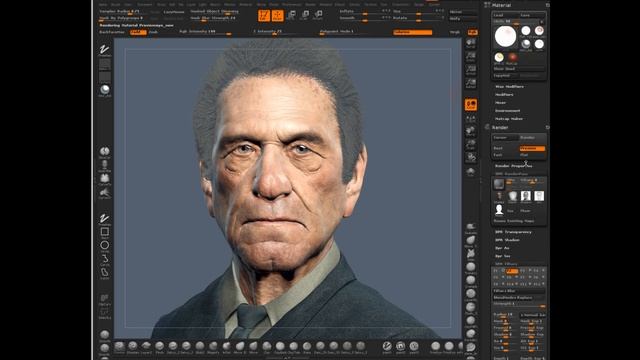The image size is (640, 360).
Task: Open the Depth render pass thumbnail
Action: [x=513, y=196]
